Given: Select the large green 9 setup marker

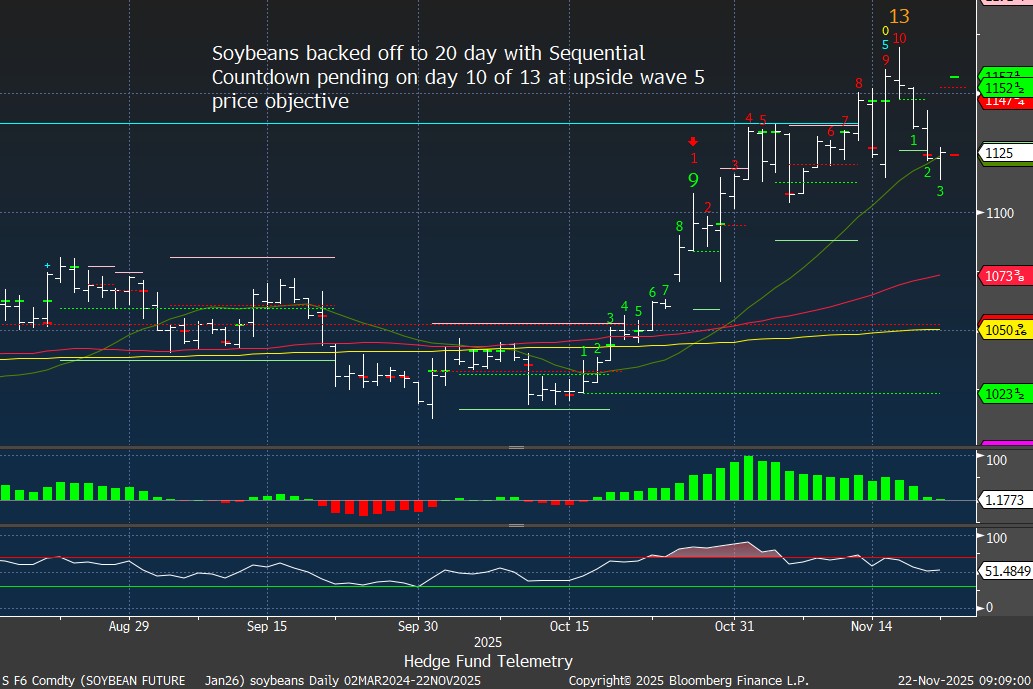Looking at the screenshot, I should click(x=693, y=181).
